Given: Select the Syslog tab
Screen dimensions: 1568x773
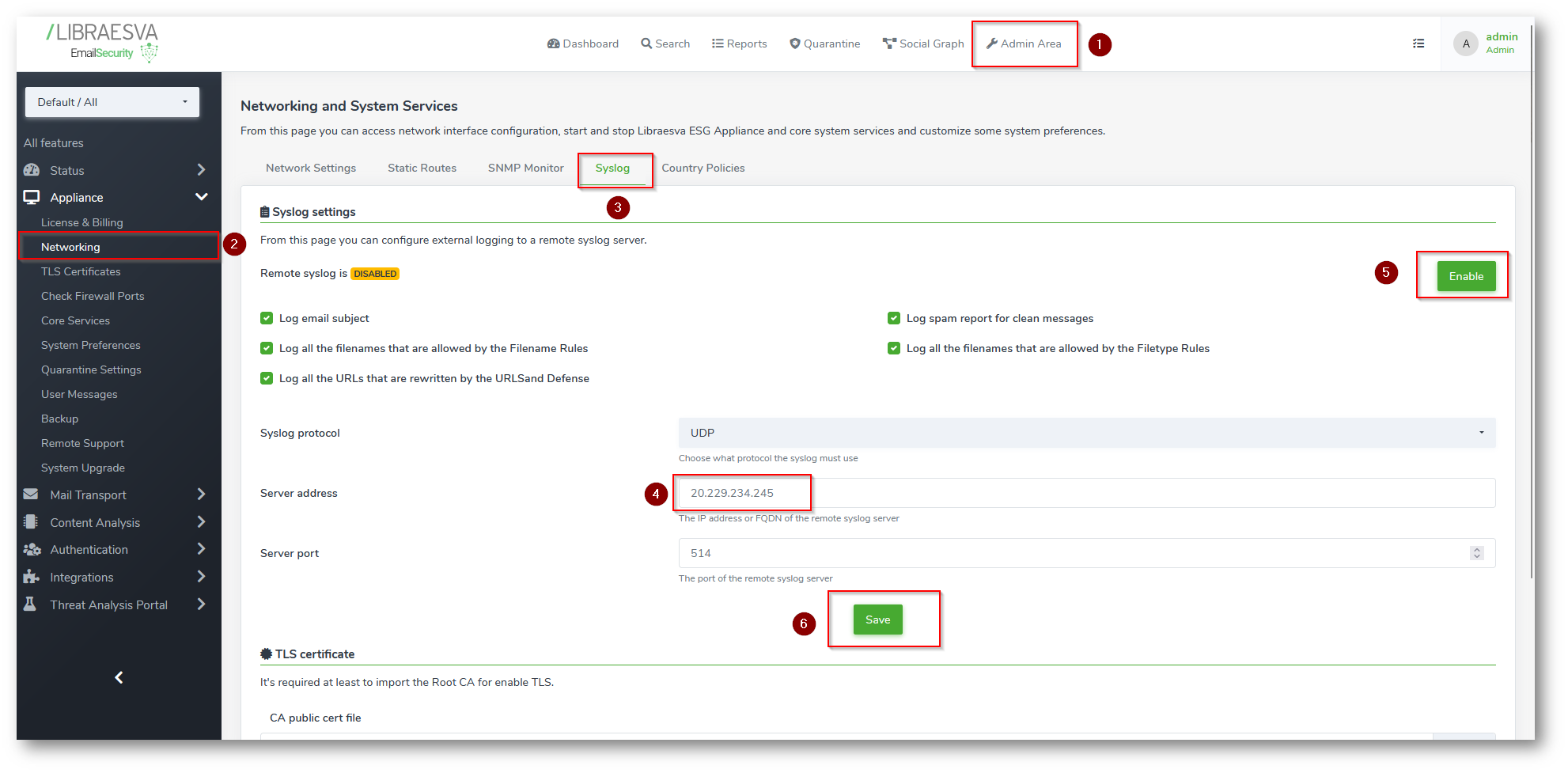Looking at the screenshot, I should [613, 168].
